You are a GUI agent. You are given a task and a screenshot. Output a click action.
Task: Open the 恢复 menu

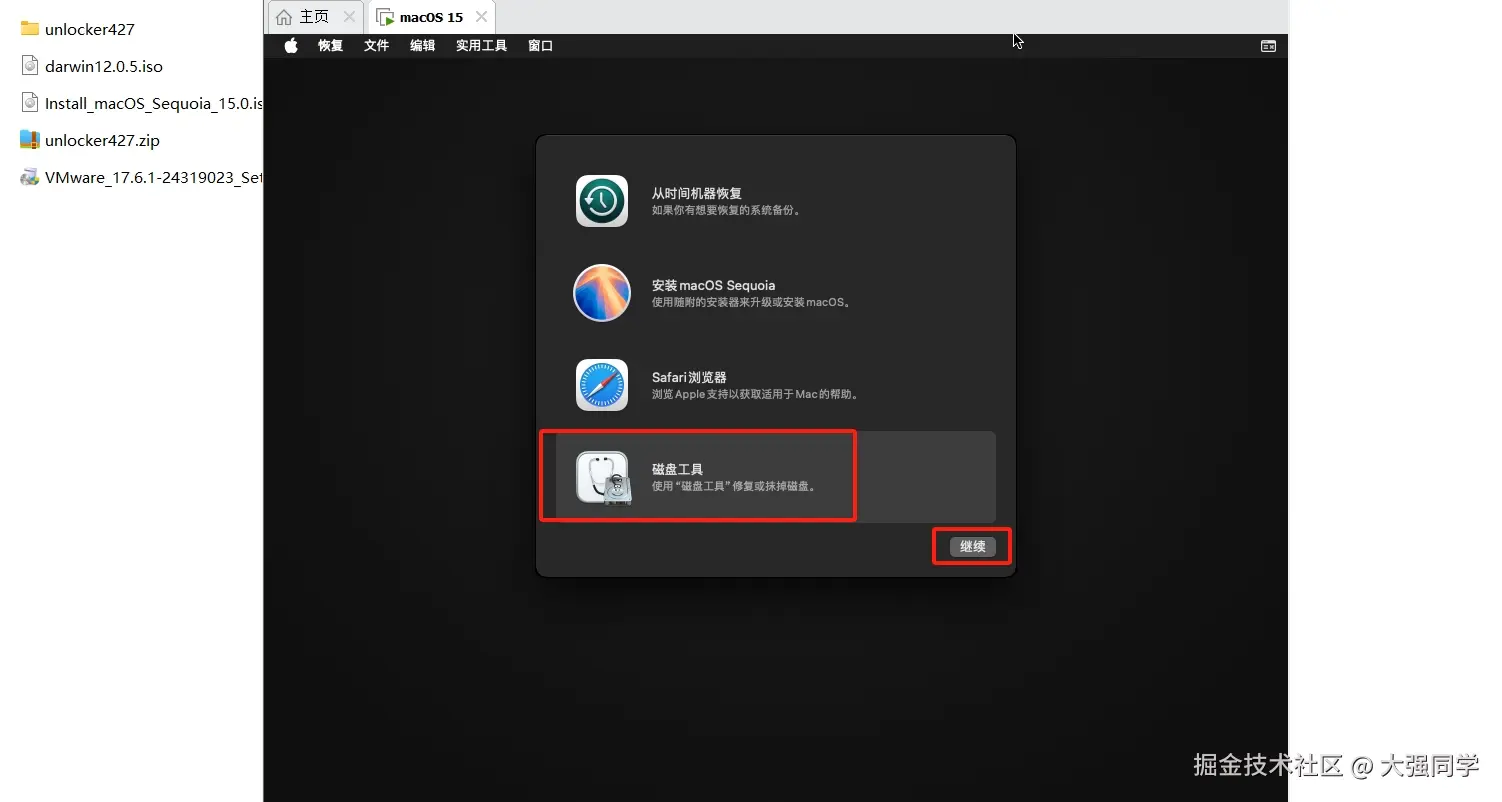331,46
